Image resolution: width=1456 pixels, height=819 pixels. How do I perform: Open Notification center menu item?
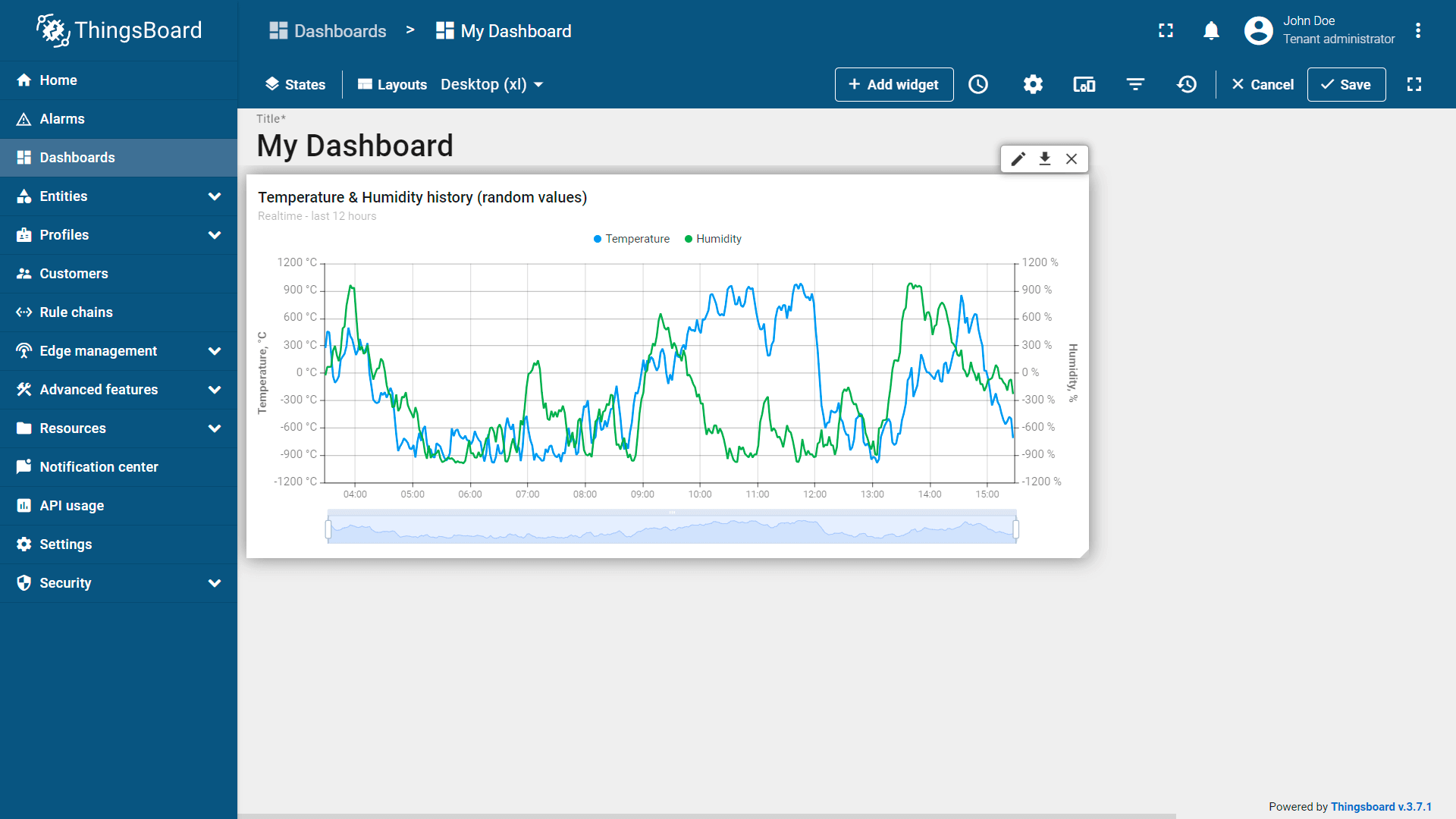coord(99,467)
